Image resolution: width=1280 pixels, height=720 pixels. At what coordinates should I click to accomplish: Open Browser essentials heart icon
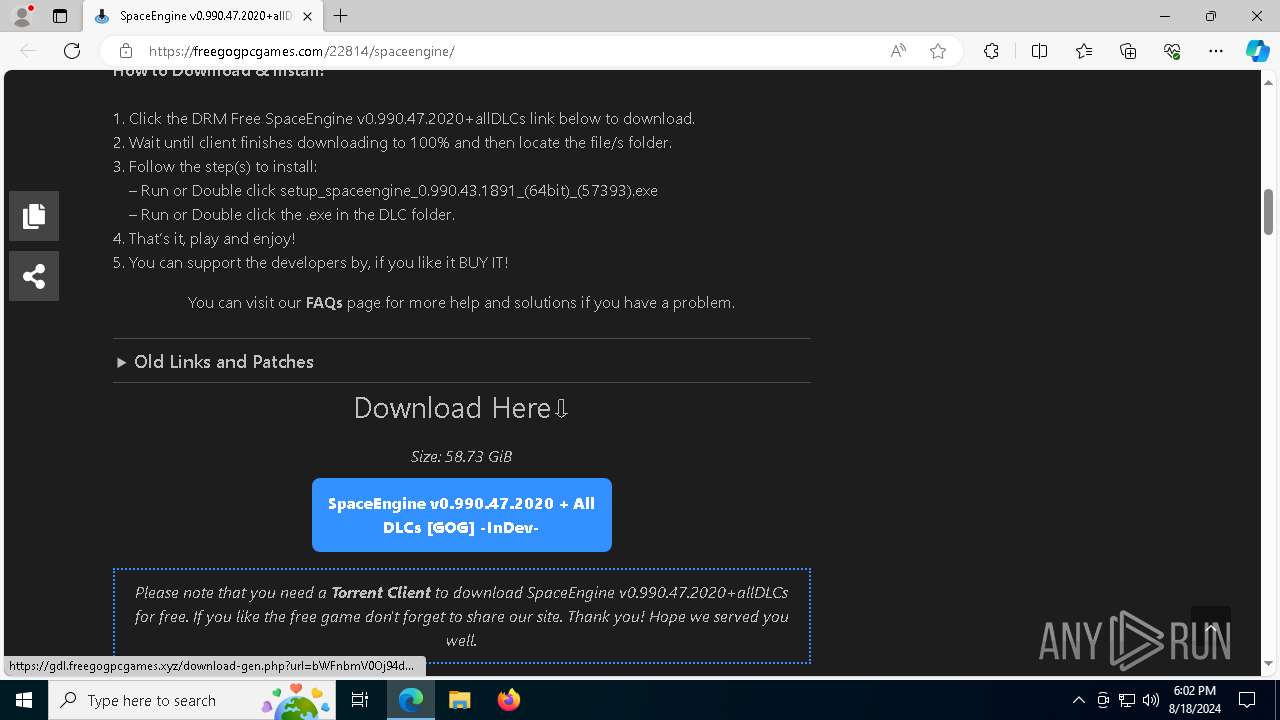(1172, 51)
